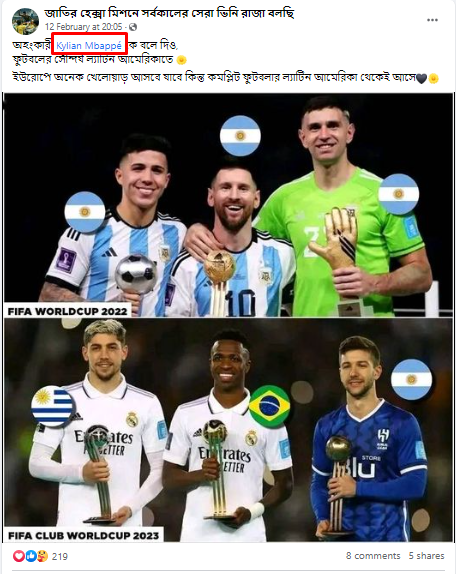Click the page's profile picture avatar
The image size is (456, 574).
pos(25,21)
